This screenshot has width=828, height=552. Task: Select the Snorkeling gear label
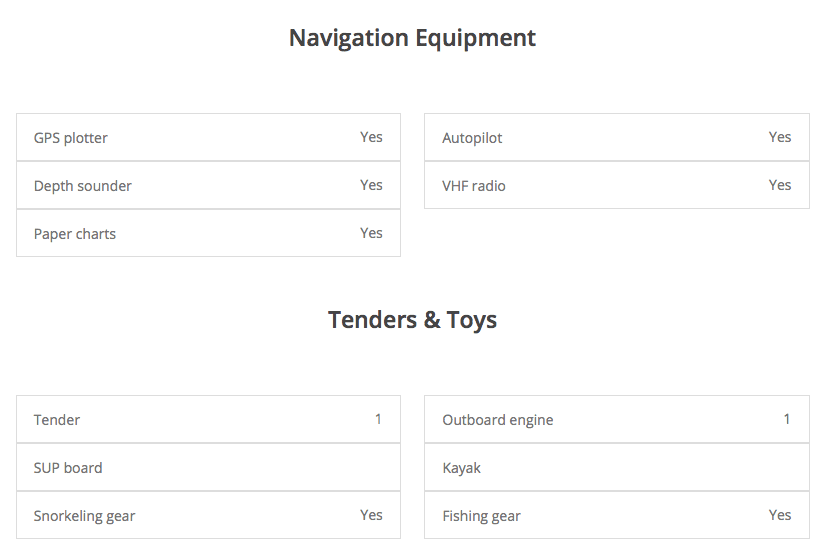(x=84, y=516)
